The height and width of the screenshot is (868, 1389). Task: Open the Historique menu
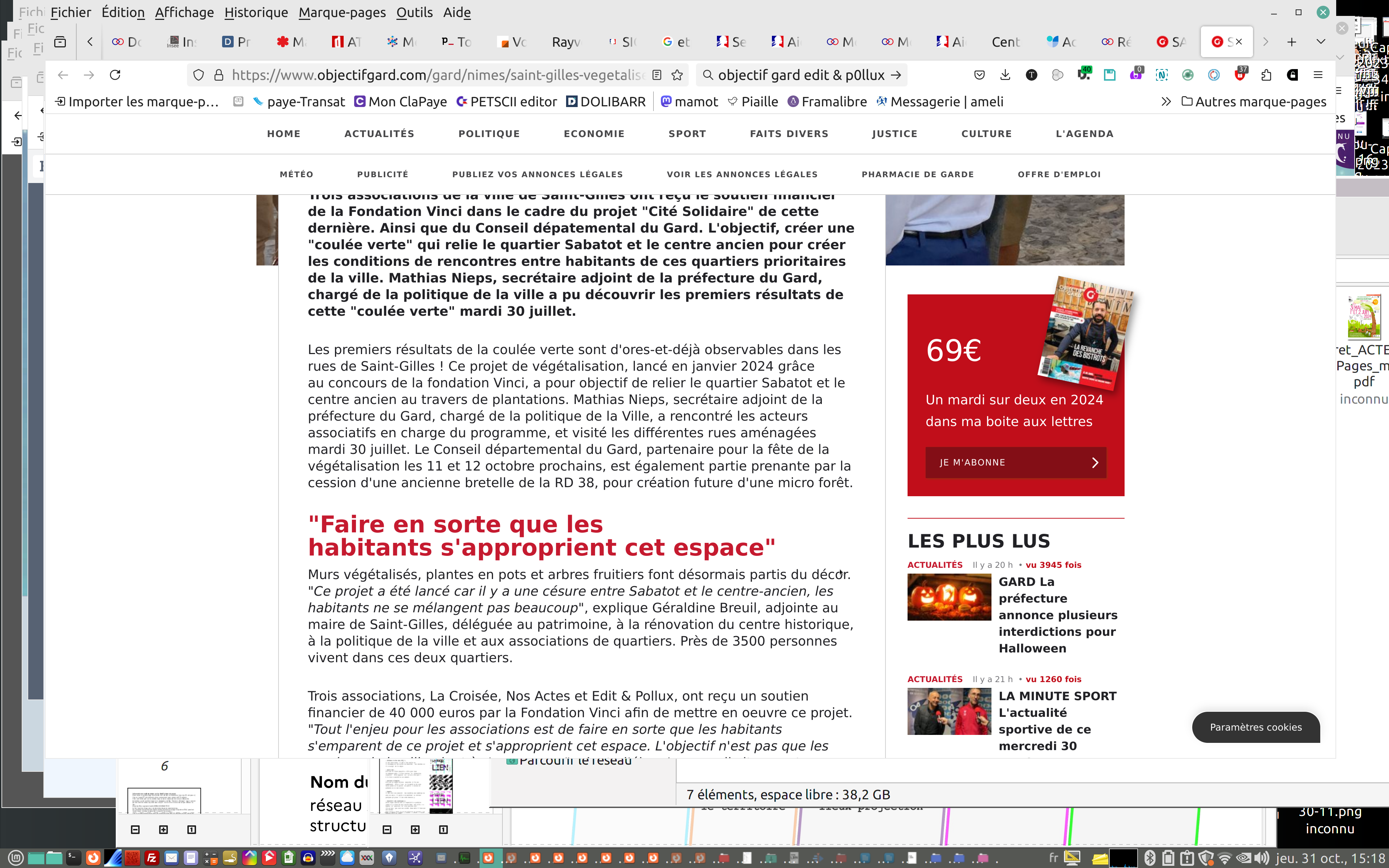click(x=256, y=12)
